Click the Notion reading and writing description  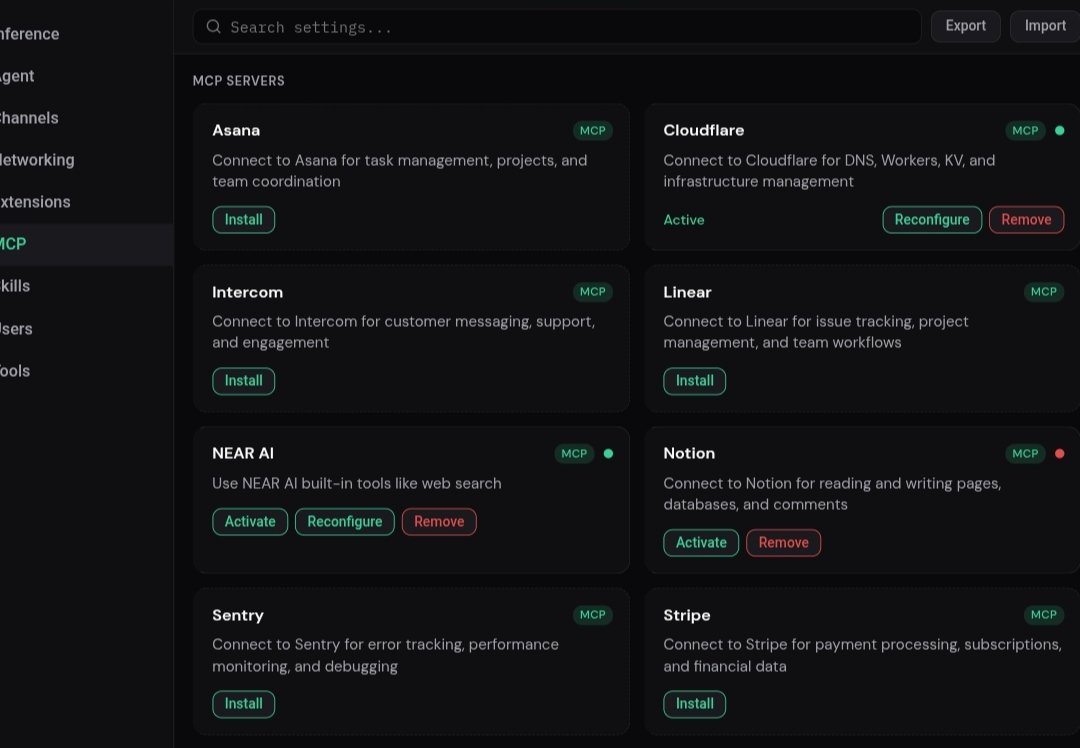coord(832,494)
